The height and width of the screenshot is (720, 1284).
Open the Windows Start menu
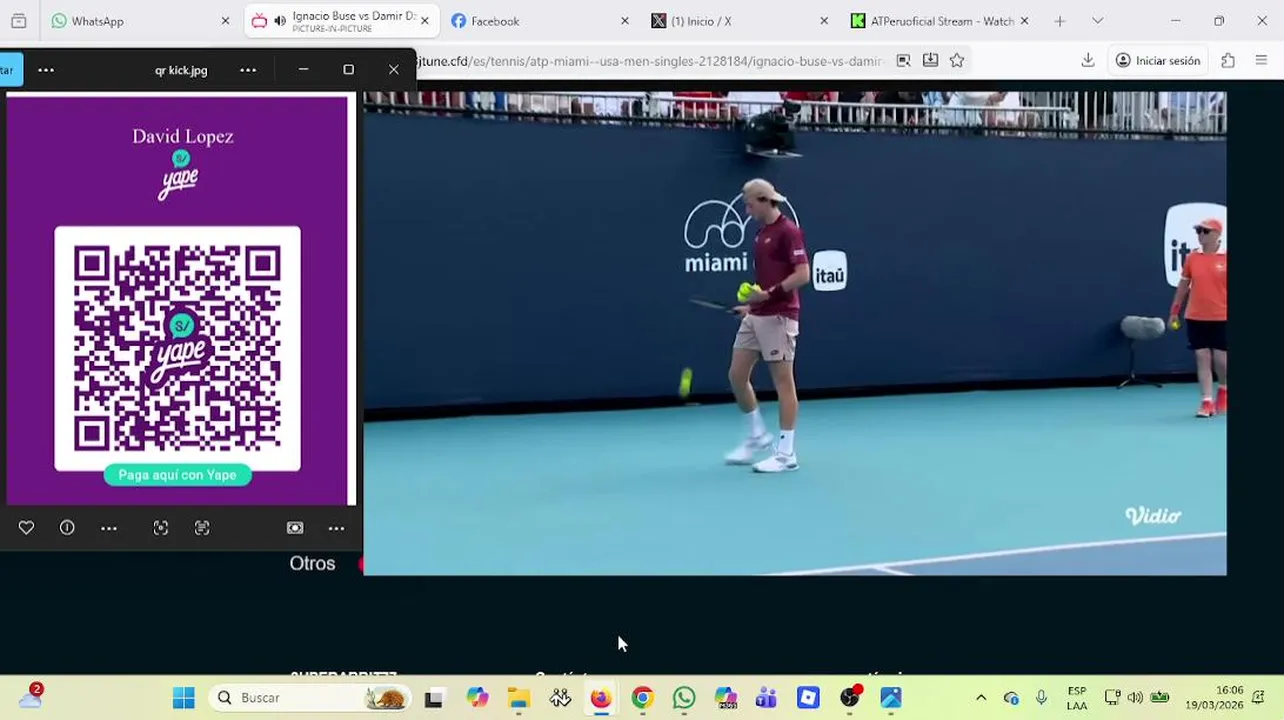pos(183,698)
